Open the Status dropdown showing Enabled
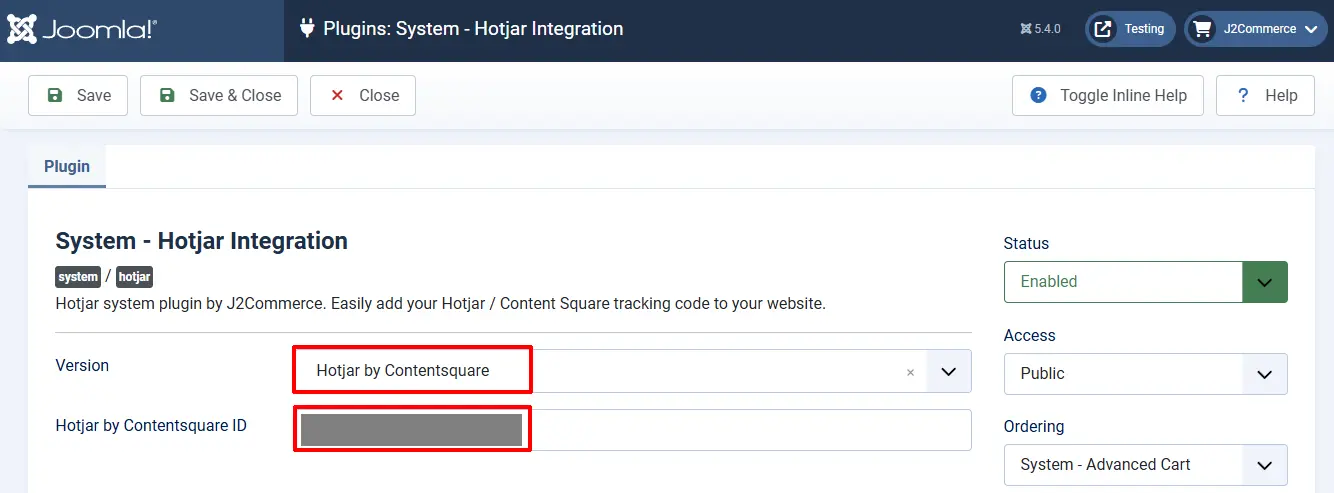Image resolution: width=1334 pixels, height=493 pixels. pyautogui.click(x=1145, y=282)
